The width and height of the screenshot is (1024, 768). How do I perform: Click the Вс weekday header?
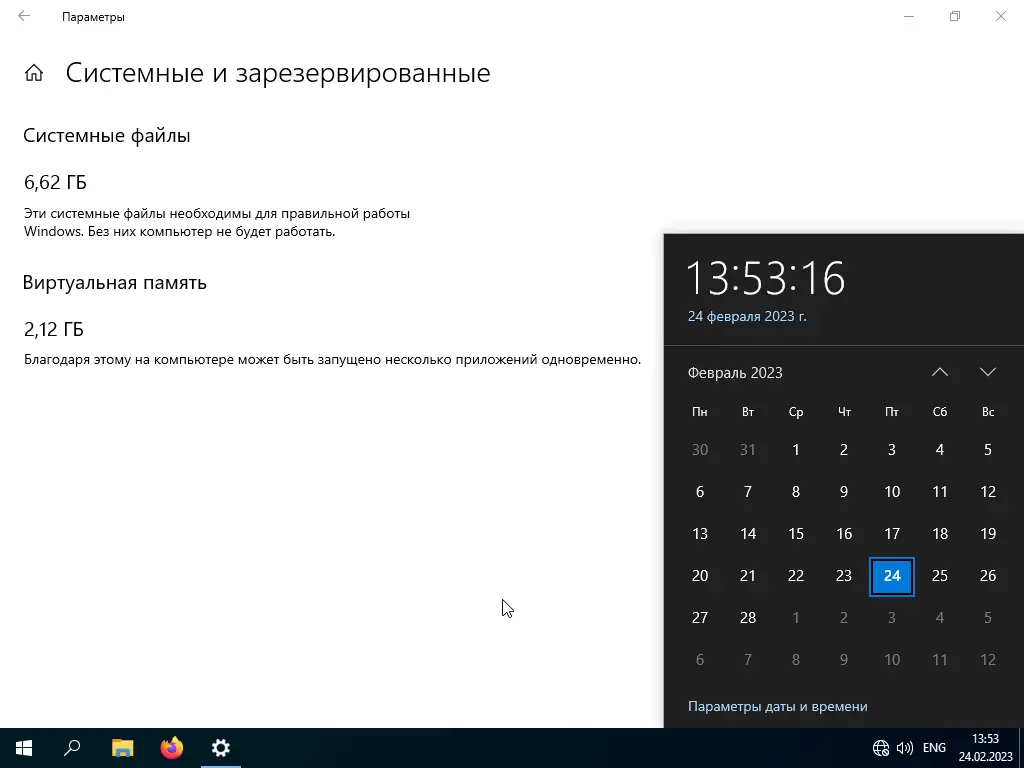(x=987, y=412)
